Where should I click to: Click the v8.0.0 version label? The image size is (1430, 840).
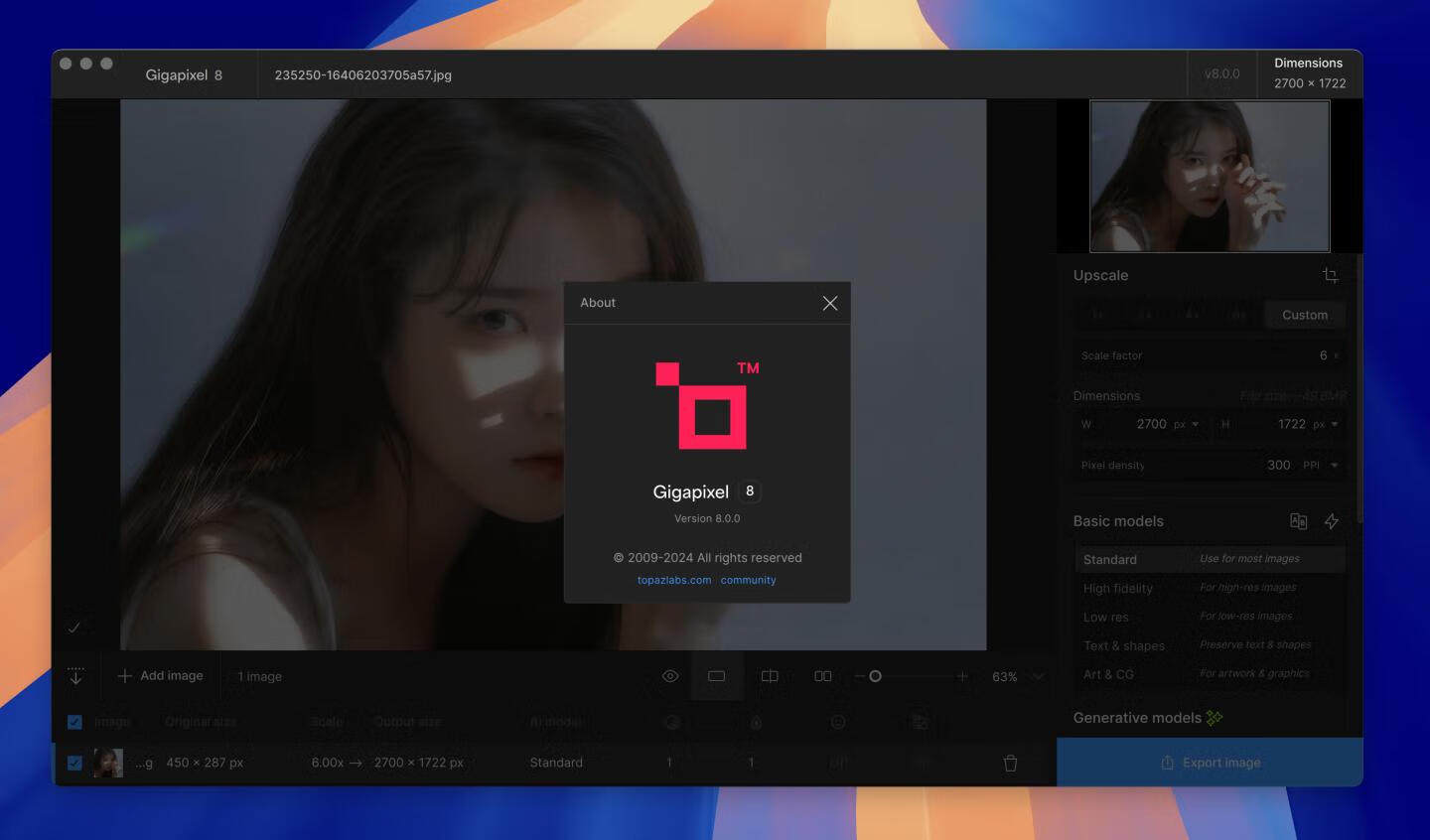[x=1222, y=73]
